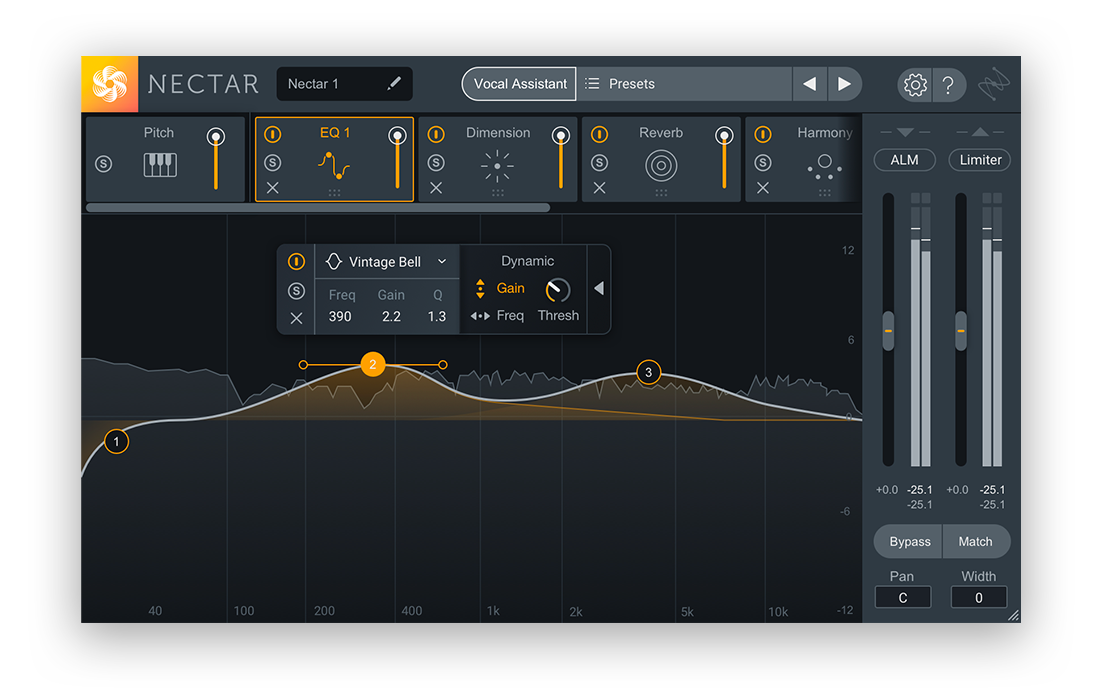
Task: Solo the selected EQ band in popup
Action: click(x=296, y=291)
